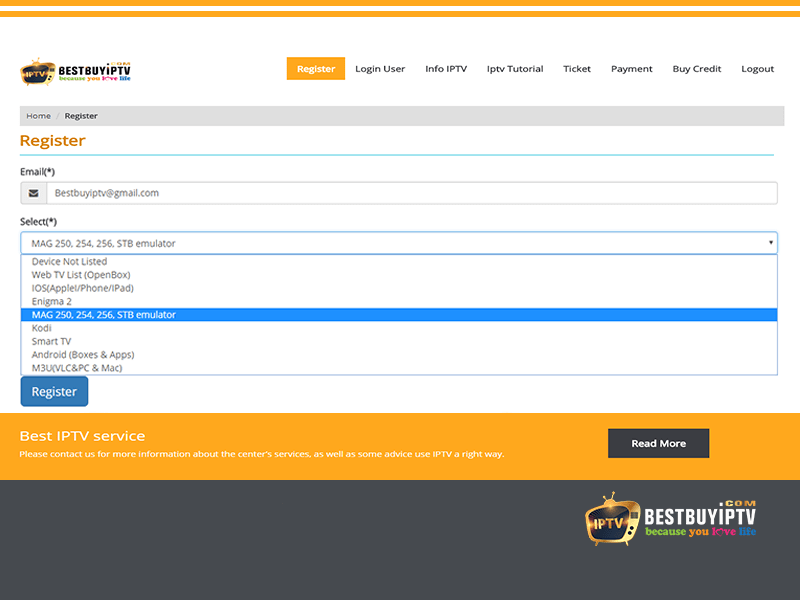Screen dimensions: 800x600
Task: Navigate to the Payment section
Action: point(631,69)
